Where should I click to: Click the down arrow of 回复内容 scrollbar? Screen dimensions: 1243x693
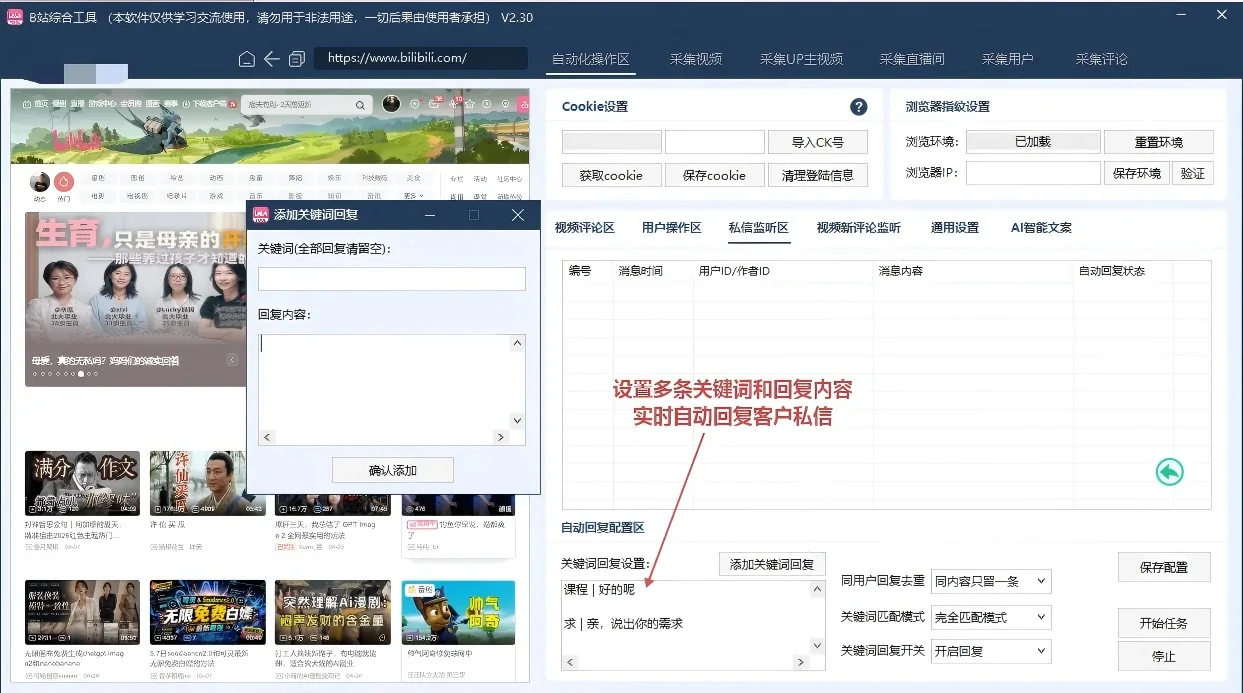coord(517,421)
